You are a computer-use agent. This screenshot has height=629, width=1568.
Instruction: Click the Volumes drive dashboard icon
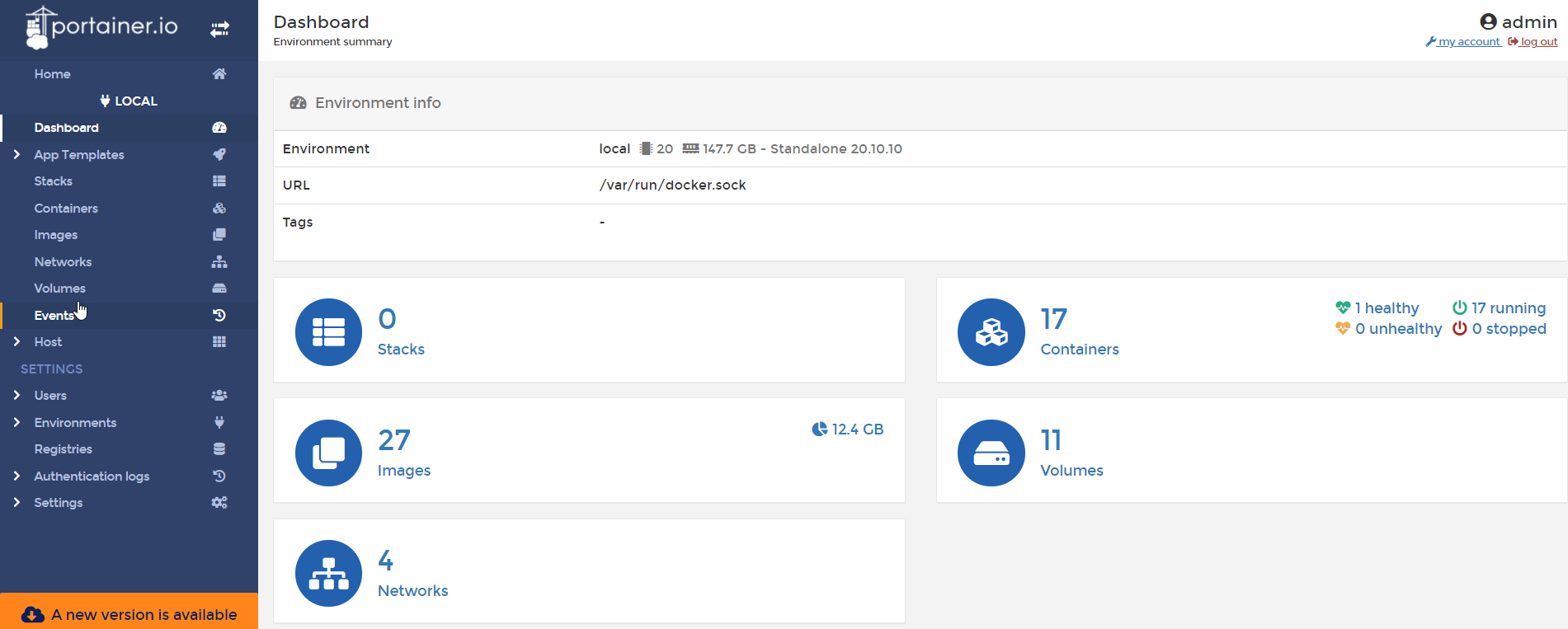tap(991, 453)
